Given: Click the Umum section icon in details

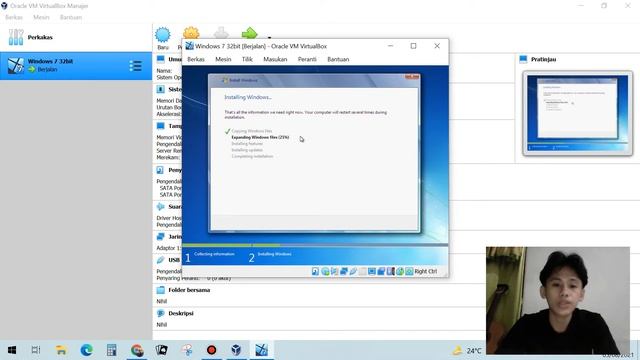Looking at the screenshot, I should pos(160,59).
